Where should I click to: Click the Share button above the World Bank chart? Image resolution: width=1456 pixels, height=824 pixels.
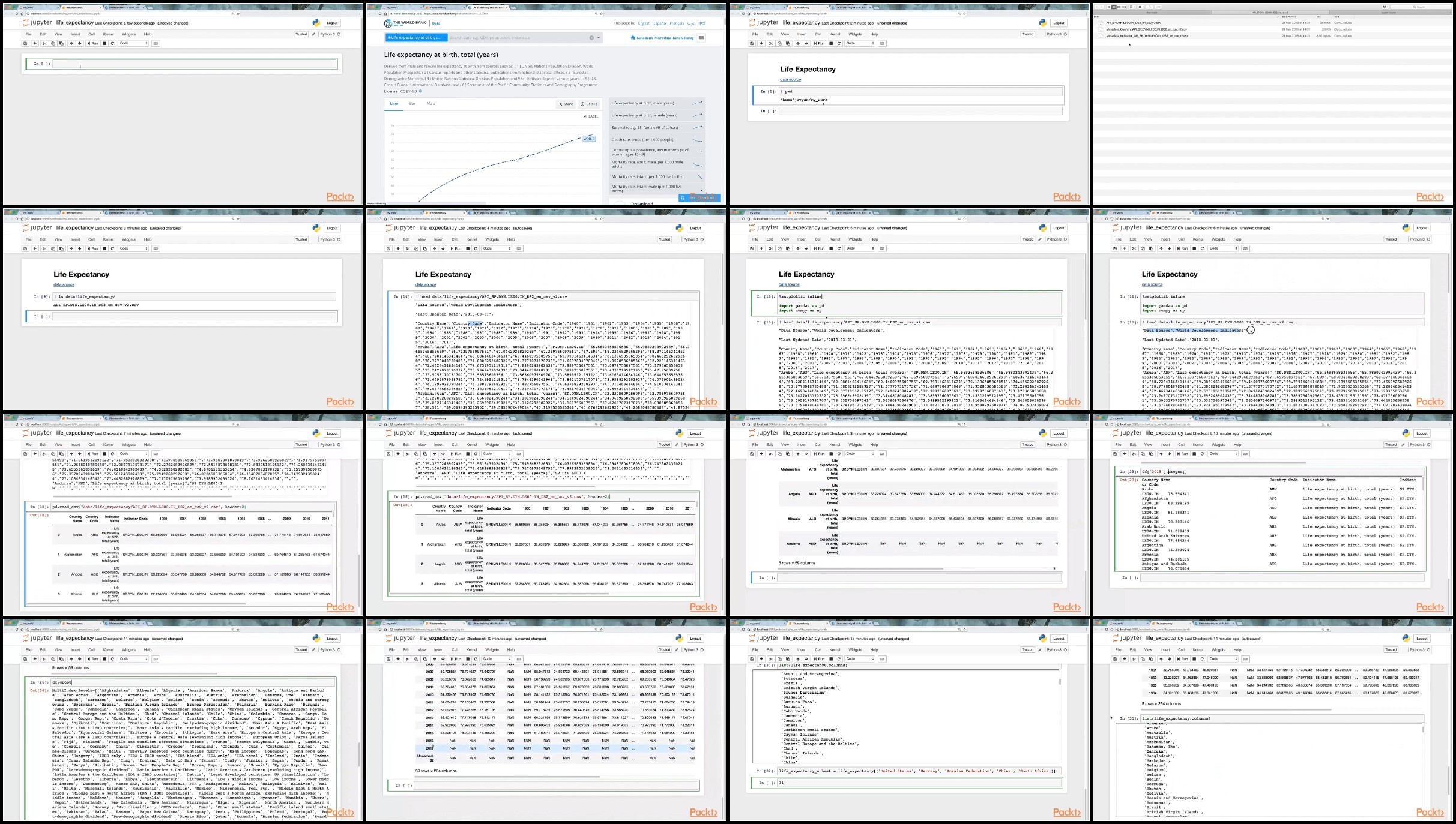[566, 104]
